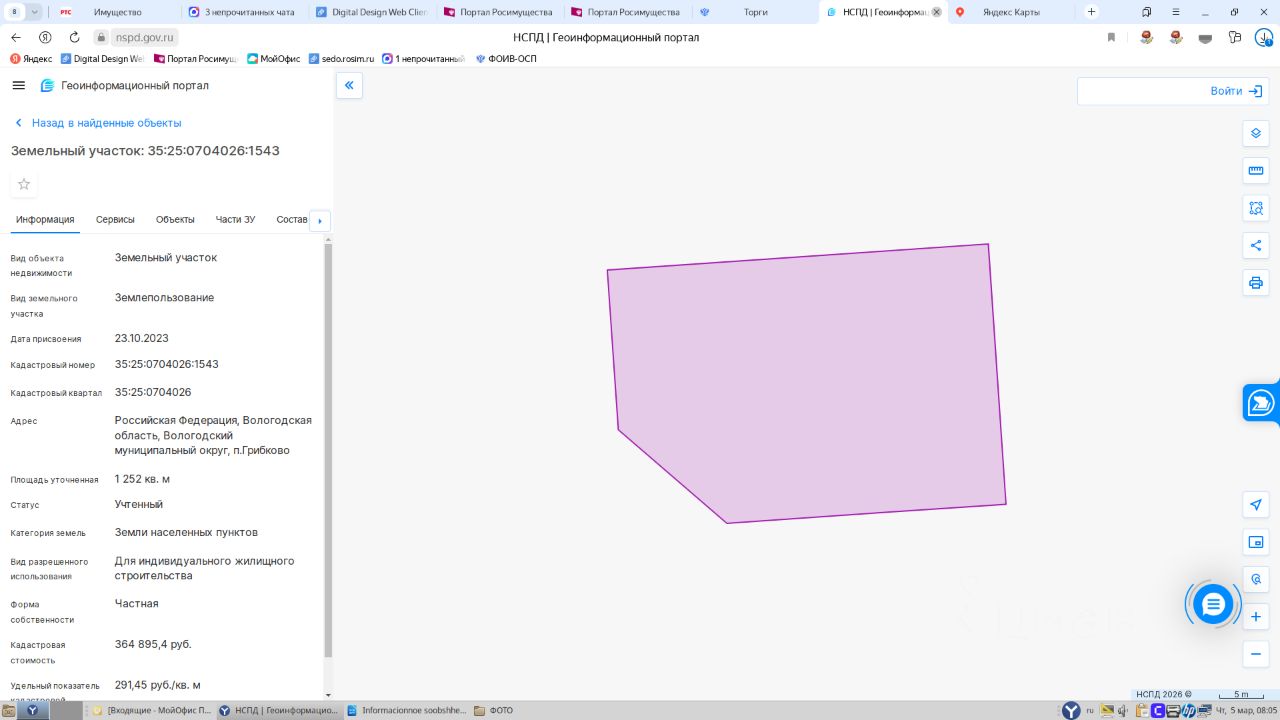1280x720 pixels.
Task: Click the nspd.gov.ru address bar
Action: pos(145,37)
